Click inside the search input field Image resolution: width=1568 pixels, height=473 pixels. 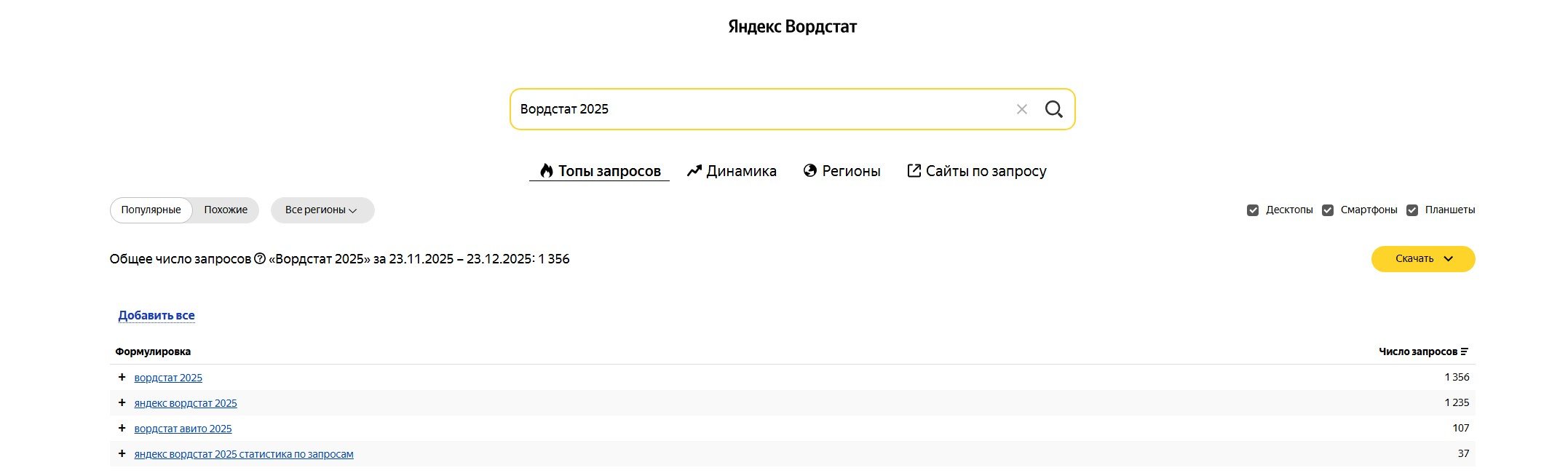point(757,109)
